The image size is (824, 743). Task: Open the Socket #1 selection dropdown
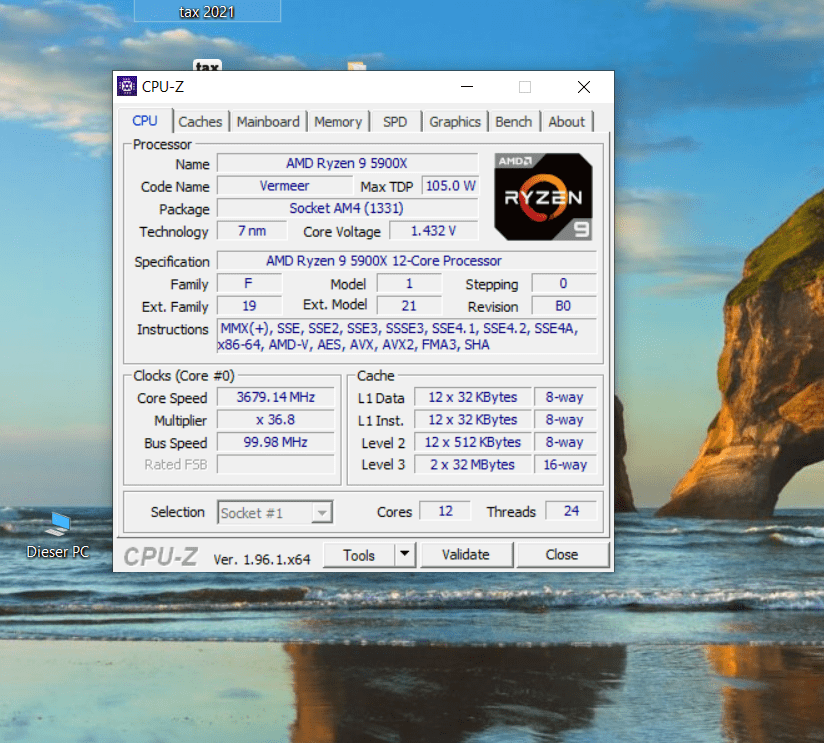(x=275, y=512)
